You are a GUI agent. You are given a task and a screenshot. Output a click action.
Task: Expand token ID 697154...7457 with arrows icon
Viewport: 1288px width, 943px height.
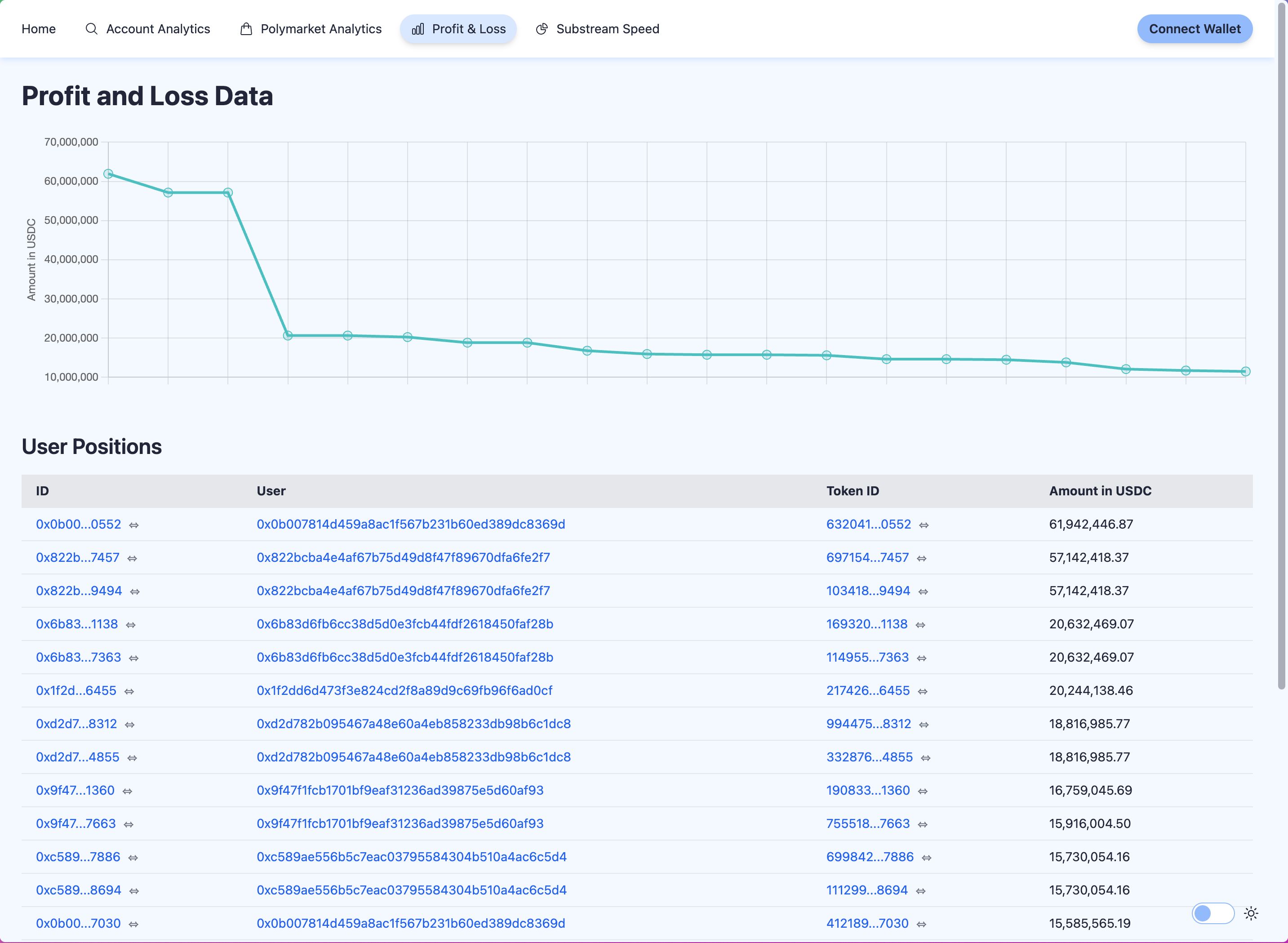pyautogui.click(x=922, y=558)
